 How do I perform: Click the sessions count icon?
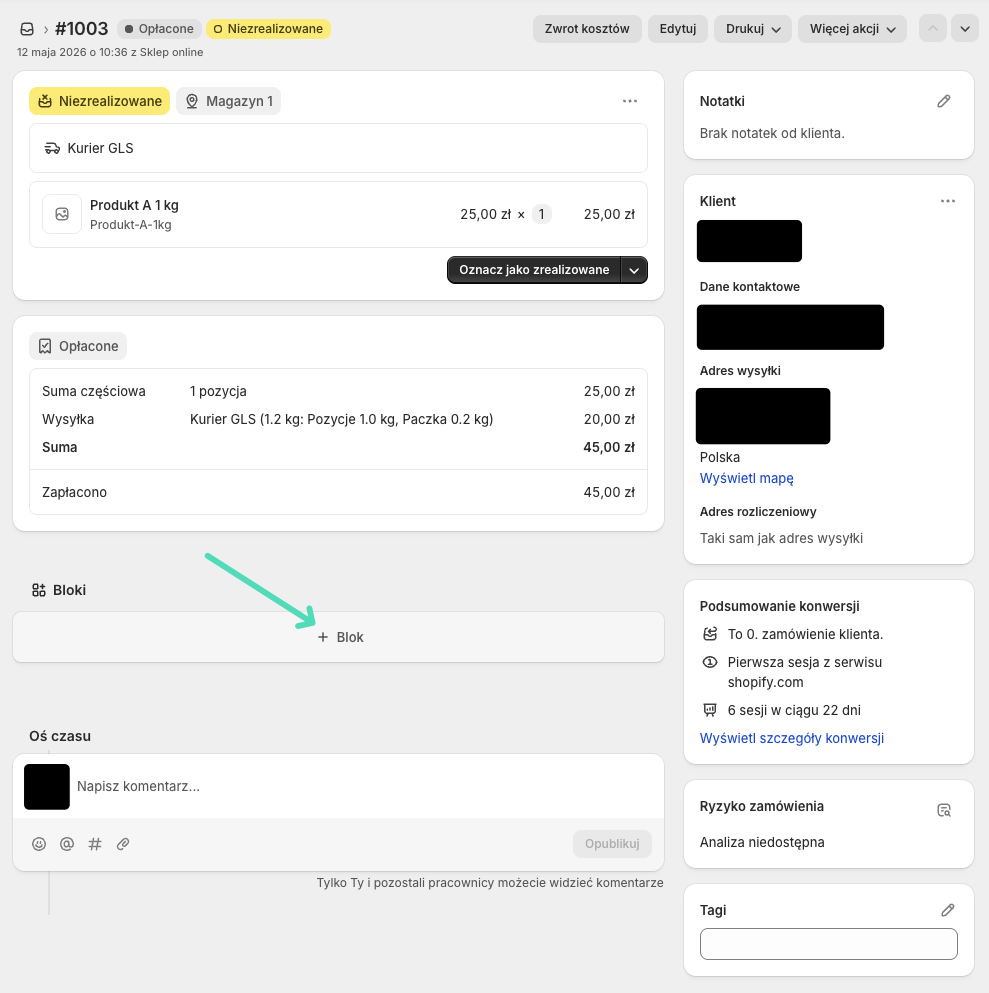click(710, 710)
